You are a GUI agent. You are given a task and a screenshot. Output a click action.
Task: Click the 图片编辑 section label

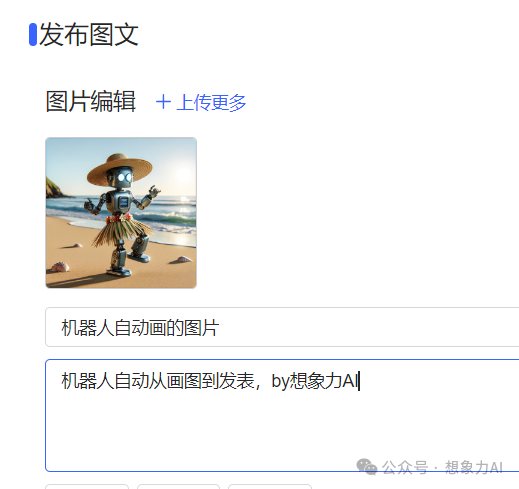(x=91, y=102)
